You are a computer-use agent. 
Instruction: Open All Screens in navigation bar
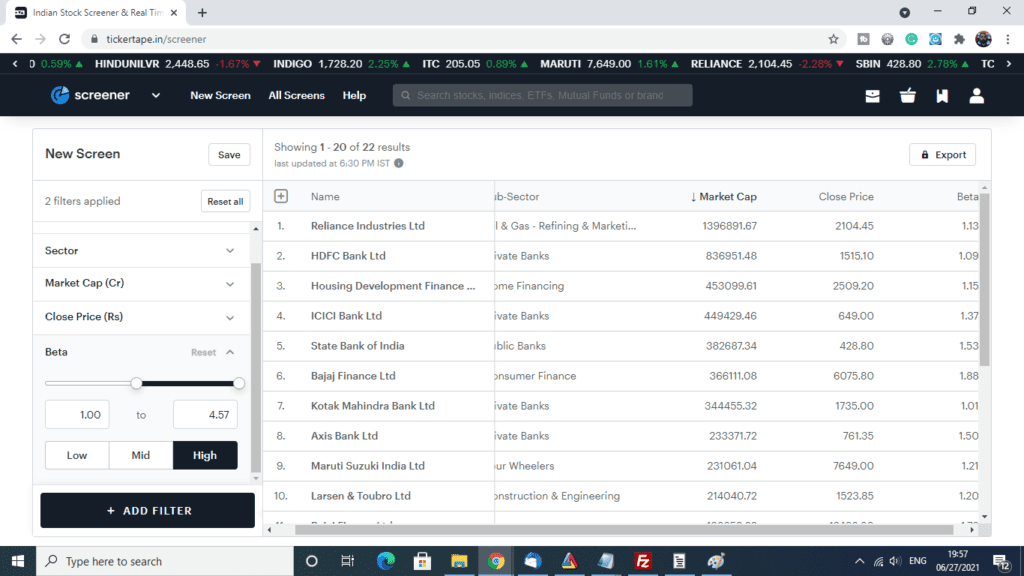click(296, 96)
